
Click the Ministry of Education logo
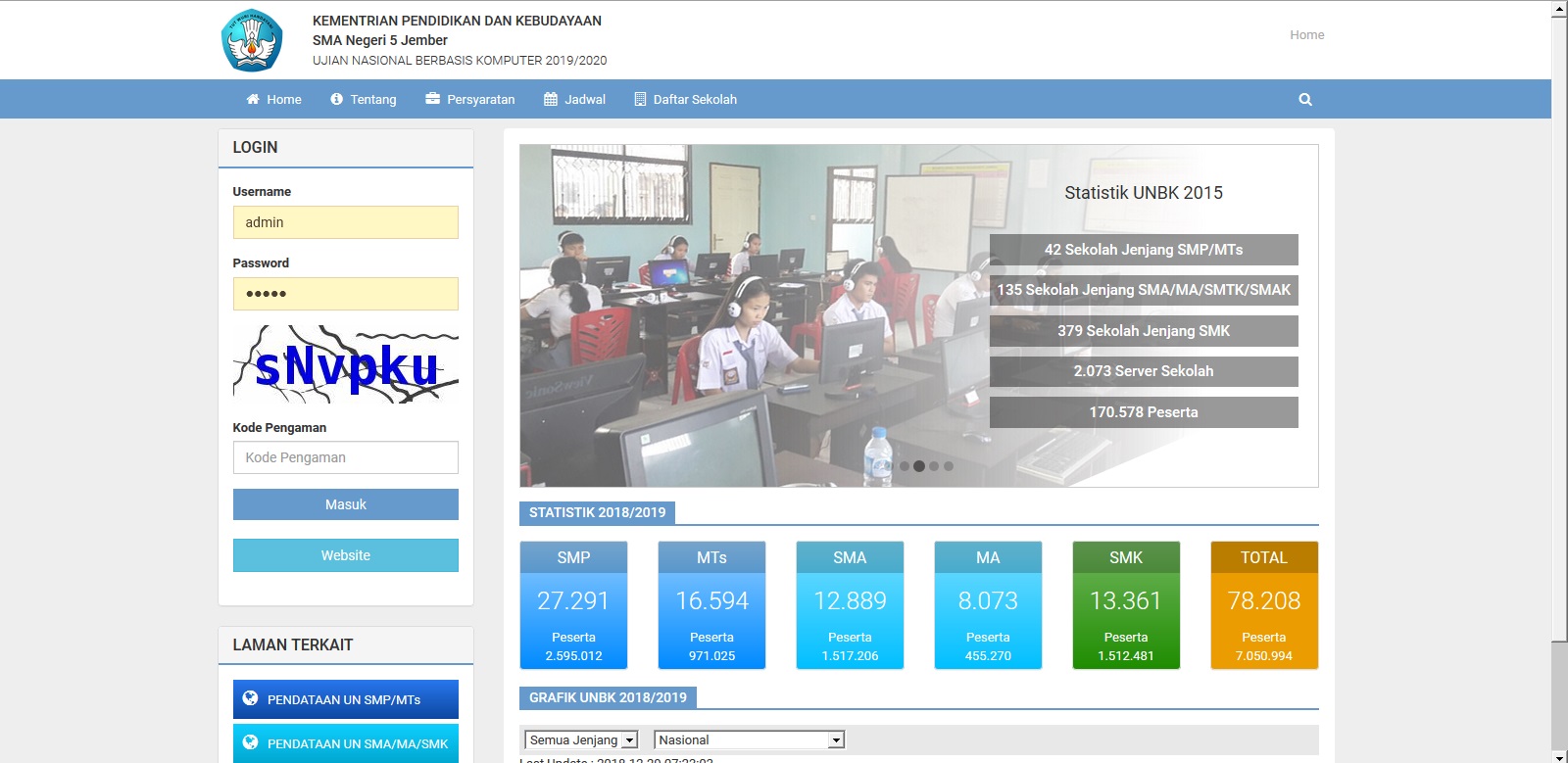pos(252,40)
